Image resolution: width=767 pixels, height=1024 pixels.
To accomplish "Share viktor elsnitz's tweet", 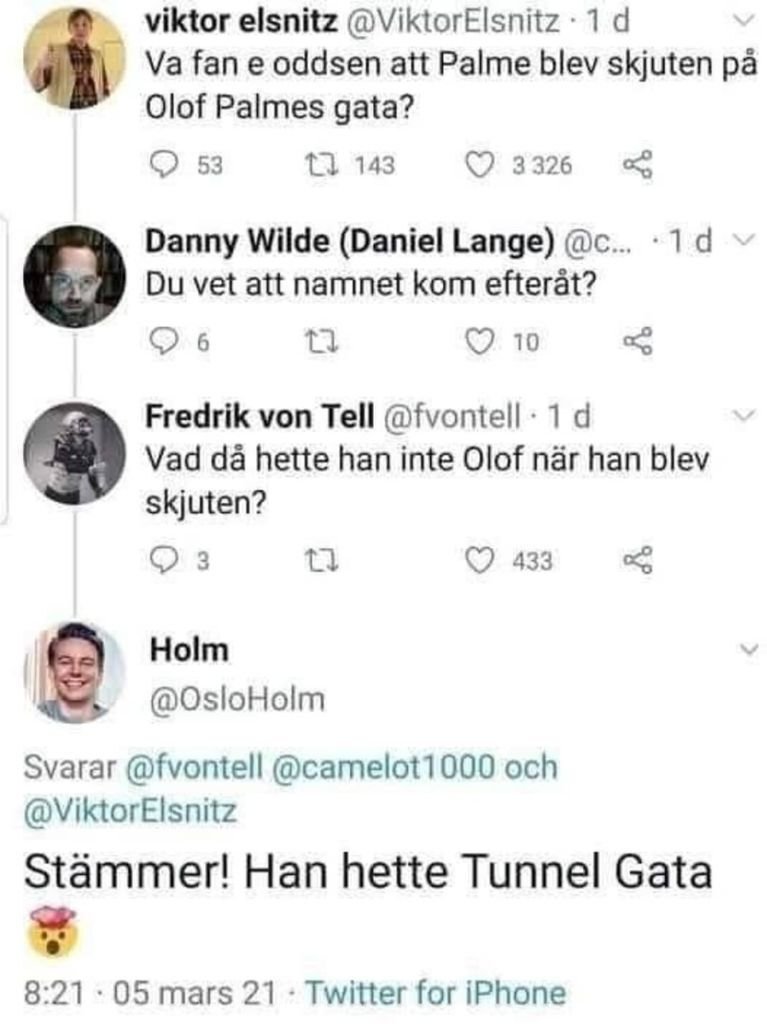I will [637, 165].
